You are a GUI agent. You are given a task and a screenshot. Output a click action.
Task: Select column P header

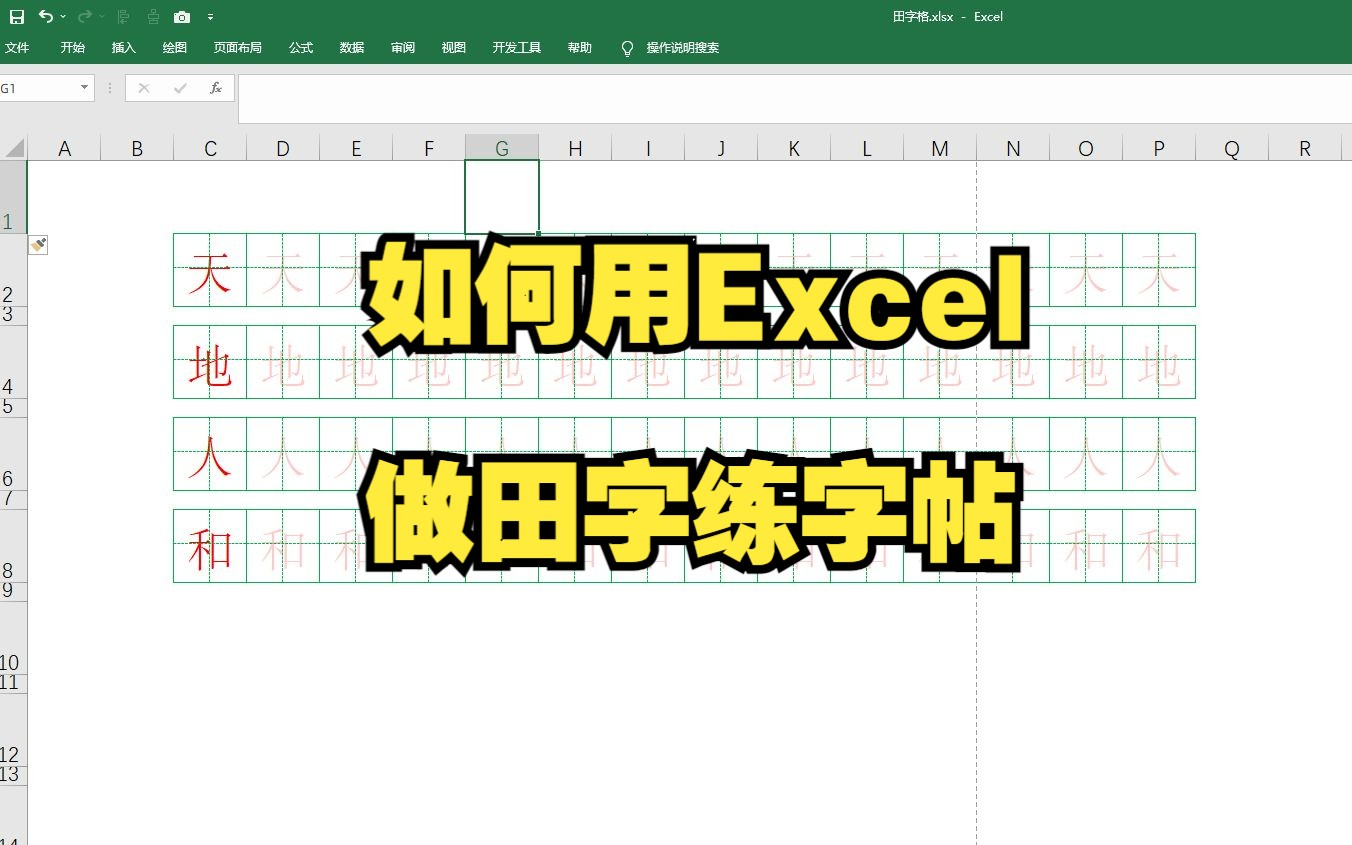pyautogui.click(x=1159, y=149)
